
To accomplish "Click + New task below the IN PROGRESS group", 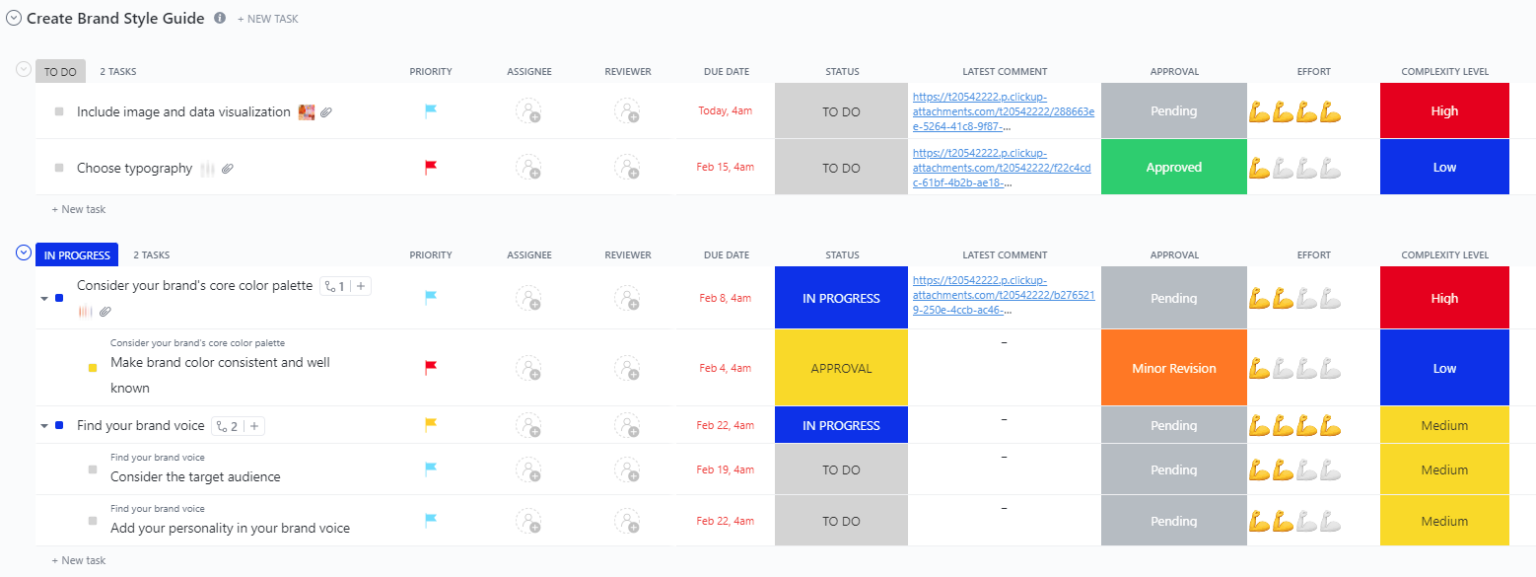I will 78,560.
